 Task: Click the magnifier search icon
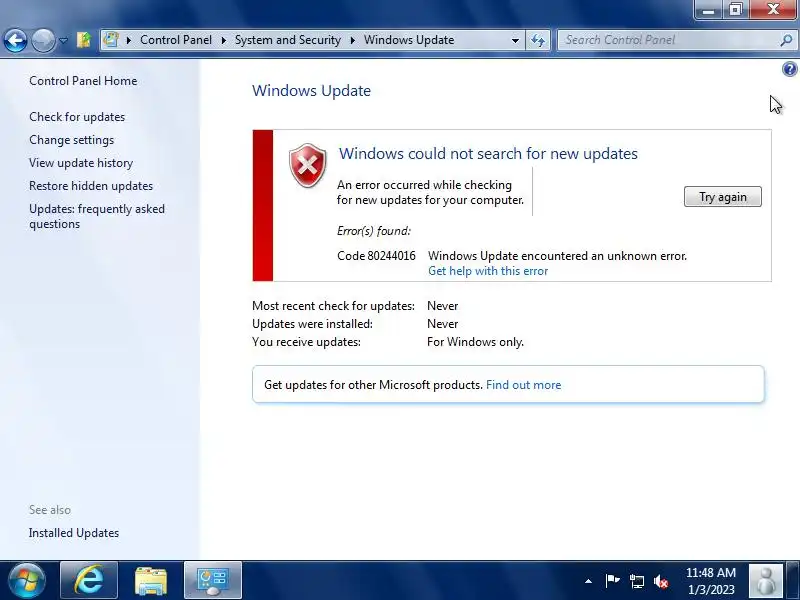click(786, 40)
